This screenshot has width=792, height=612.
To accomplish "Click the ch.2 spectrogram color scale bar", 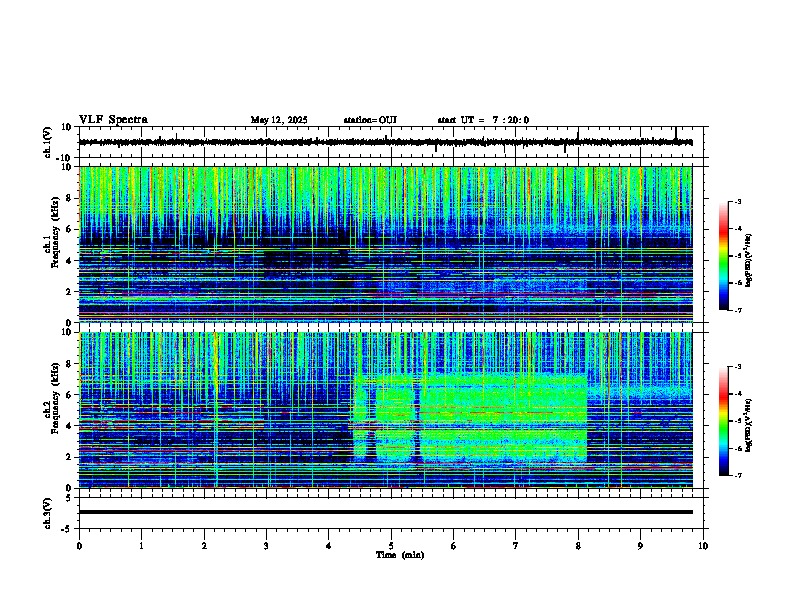I will click(x=724, y=421).
